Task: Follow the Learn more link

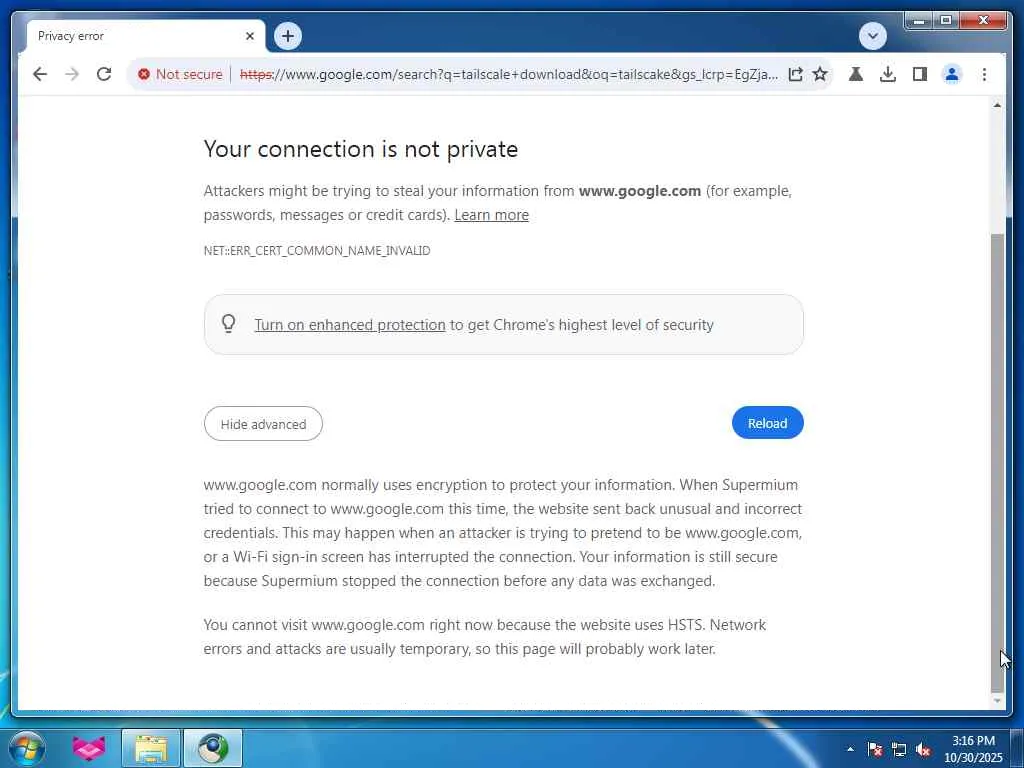Action: (491, 215)
